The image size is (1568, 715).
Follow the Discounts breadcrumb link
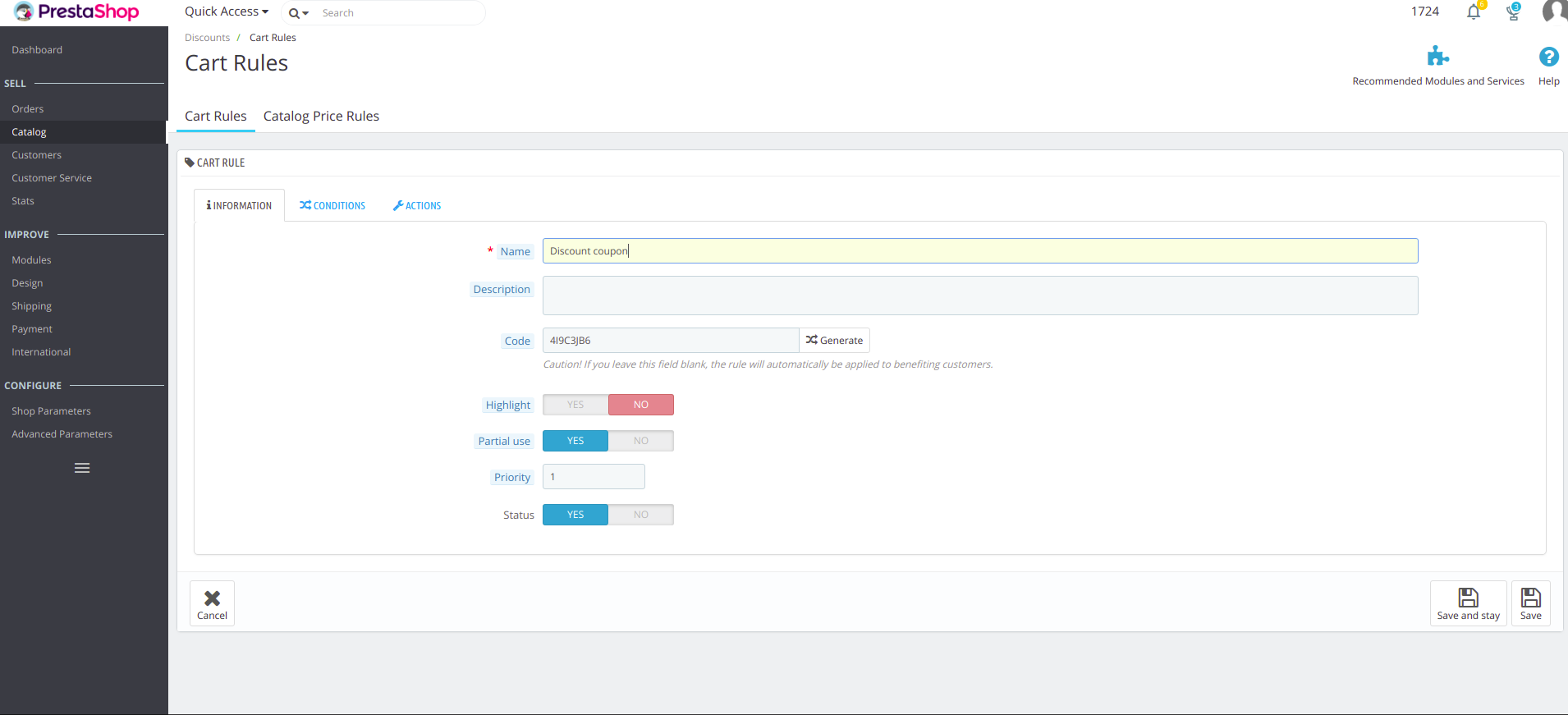207,38
